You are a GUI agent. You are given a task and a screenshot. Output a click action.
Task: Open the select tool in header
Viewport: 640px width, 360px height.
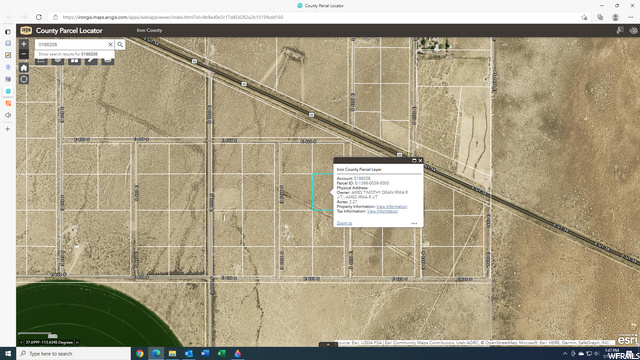click(x=620, y=31)
